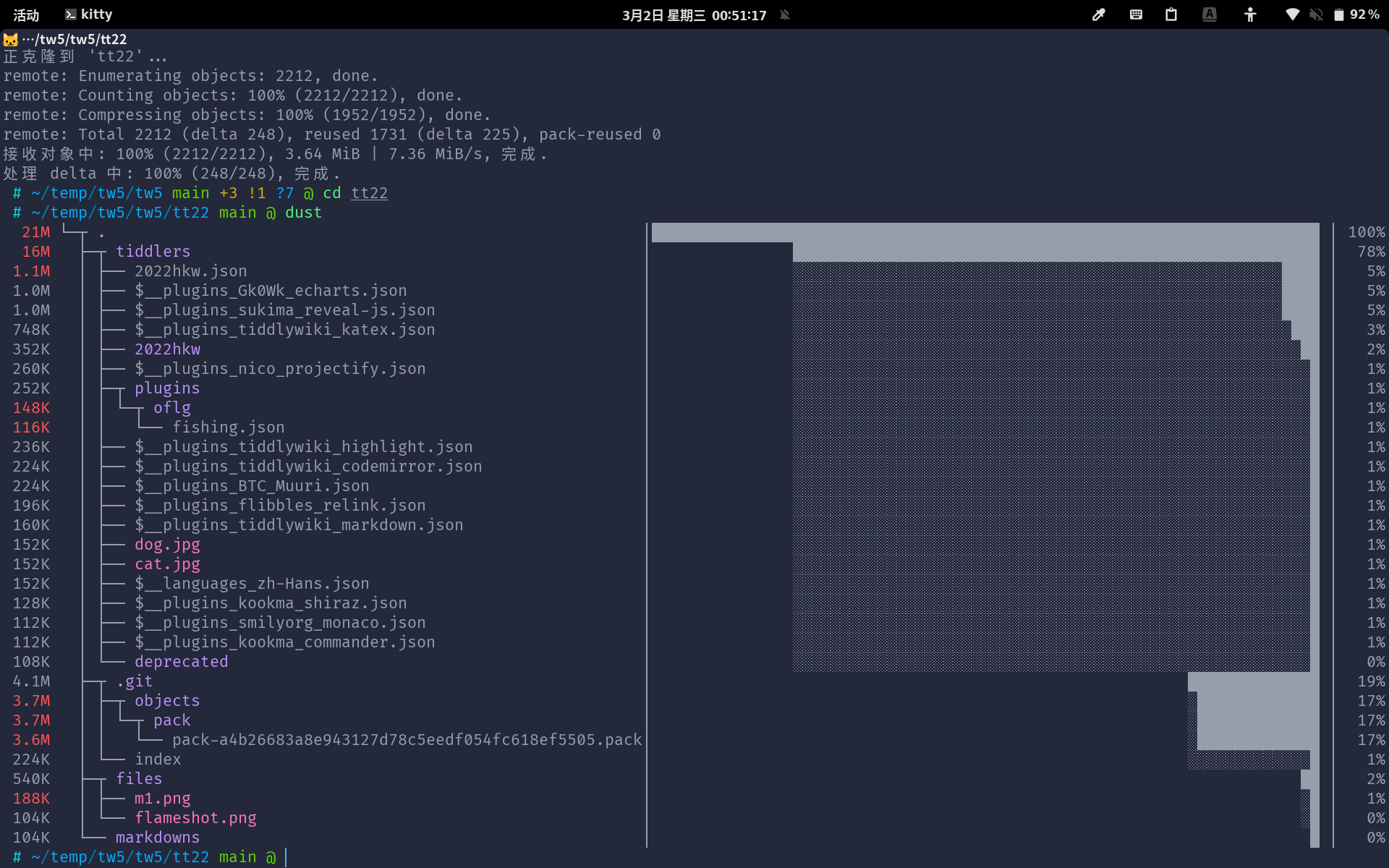Click the color picker tray icon

[x=1099, y=14]
